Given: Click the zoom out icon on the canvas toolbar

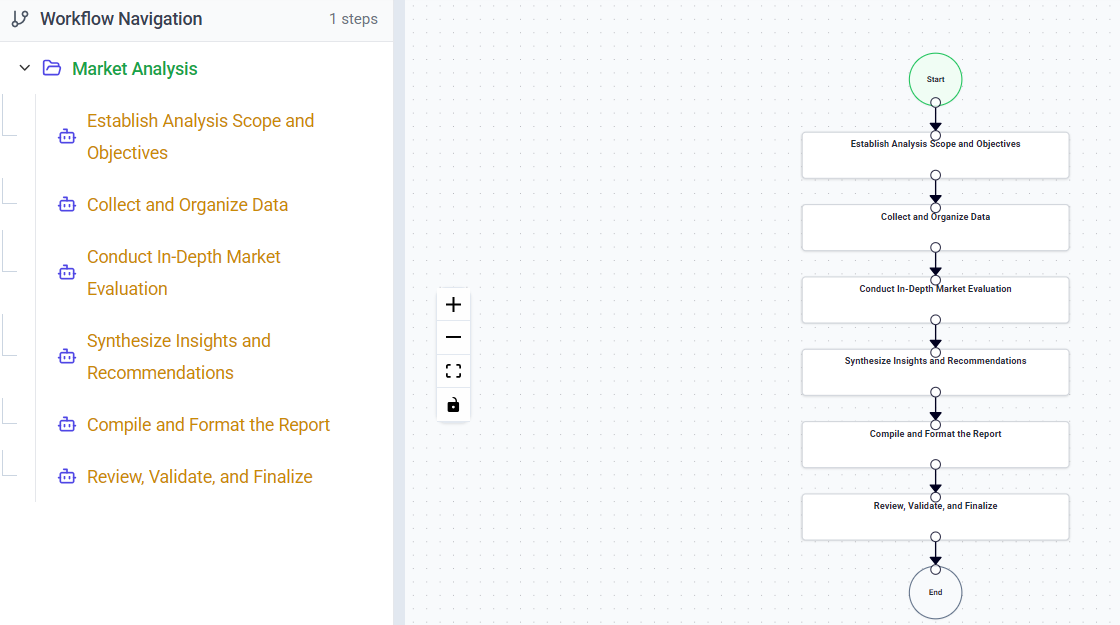Looking at the screenshot, I should click(453, 337).
